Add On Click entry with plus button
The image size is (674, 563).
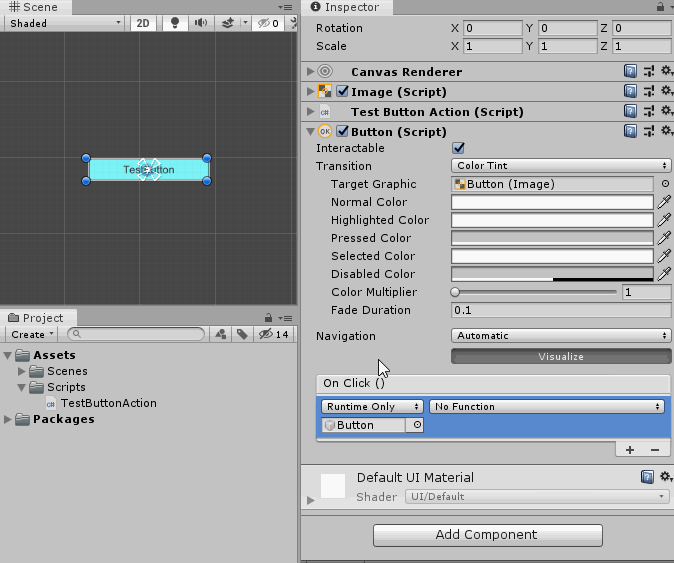[x=630, y=450]
